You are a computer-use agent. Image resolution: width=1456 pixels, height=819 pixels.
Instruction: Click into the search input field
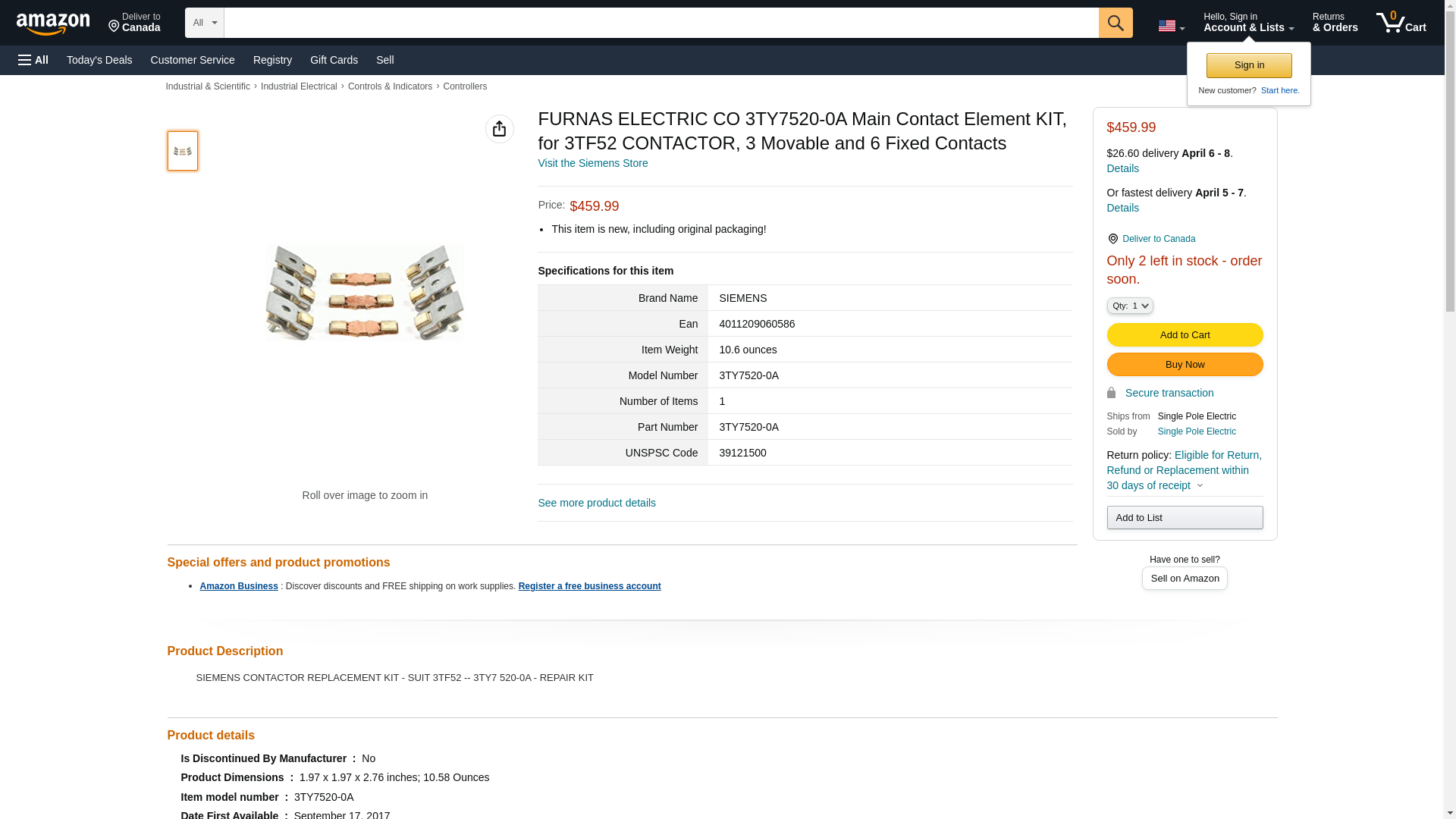pos(661,23)
